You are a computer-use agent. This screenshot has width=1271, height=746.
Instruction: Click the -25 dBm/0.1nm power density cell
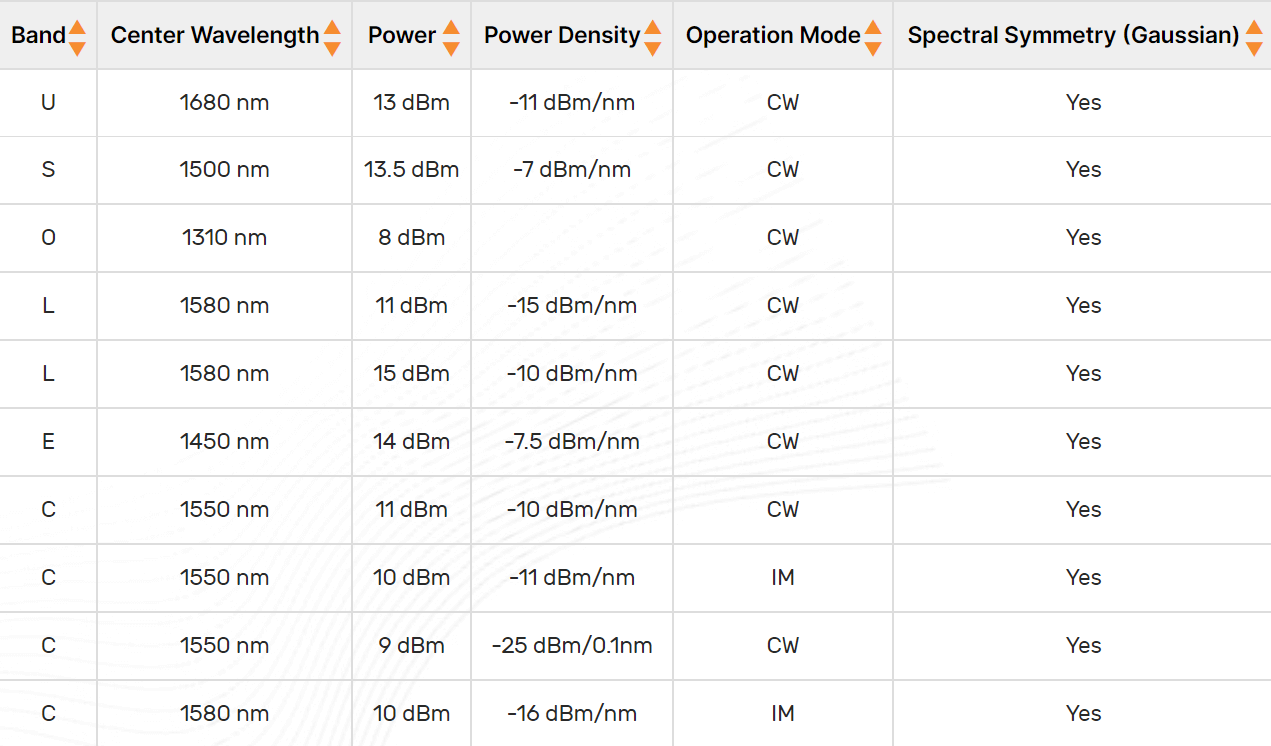(x=572, y=646)
